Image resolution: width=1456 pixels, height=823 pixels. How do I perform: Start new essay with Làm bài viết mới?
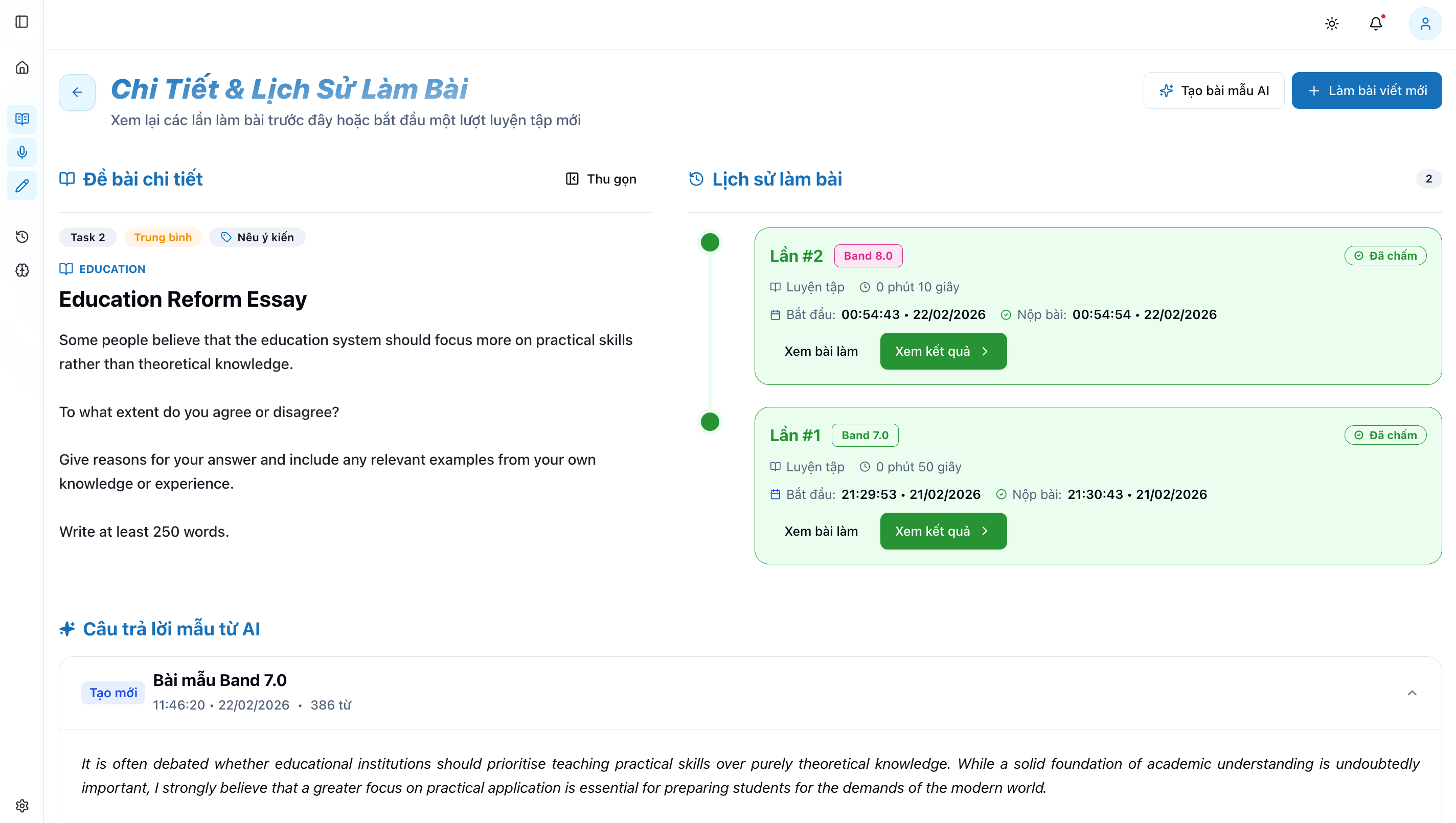coord(1366,90)
